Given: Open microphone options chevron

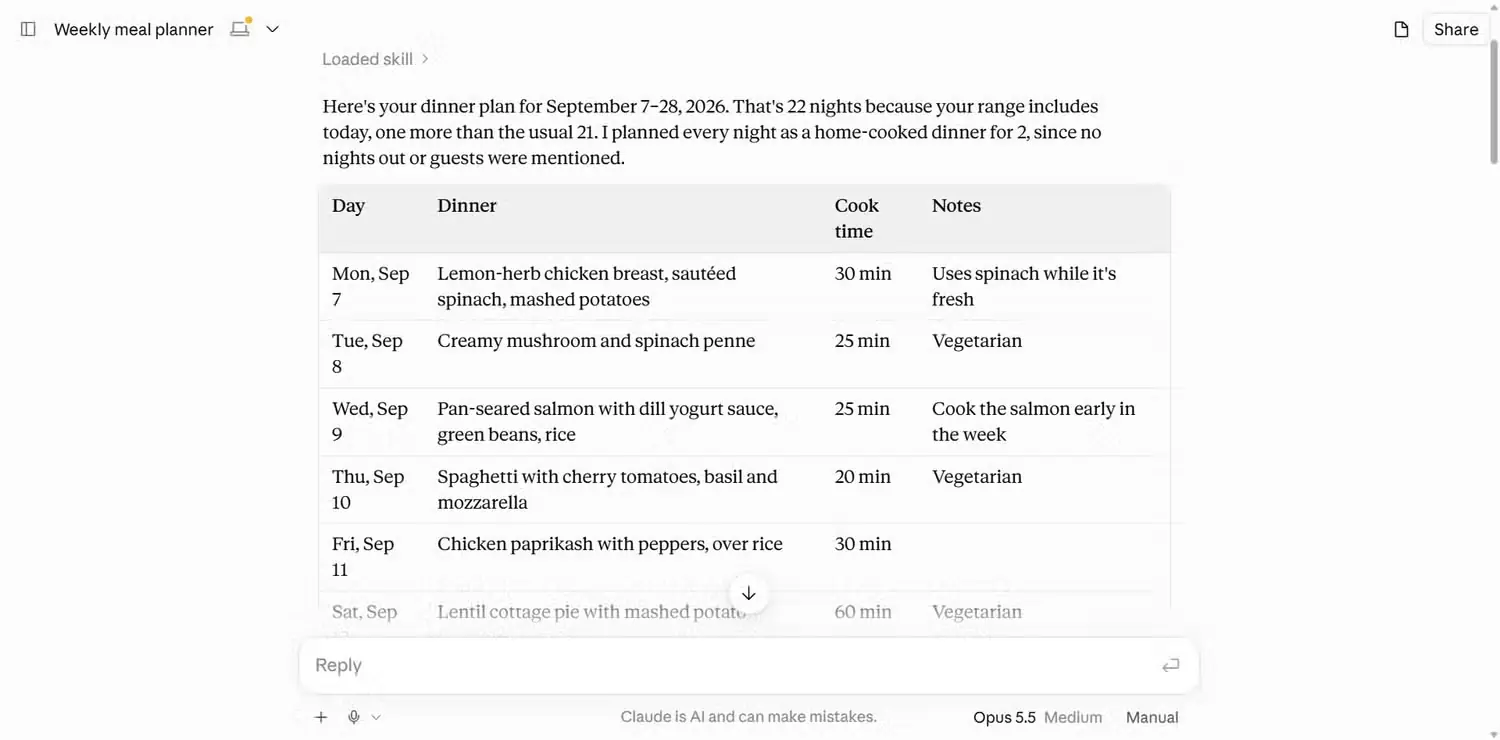Looking at the screenshot, I should (376, 717).
